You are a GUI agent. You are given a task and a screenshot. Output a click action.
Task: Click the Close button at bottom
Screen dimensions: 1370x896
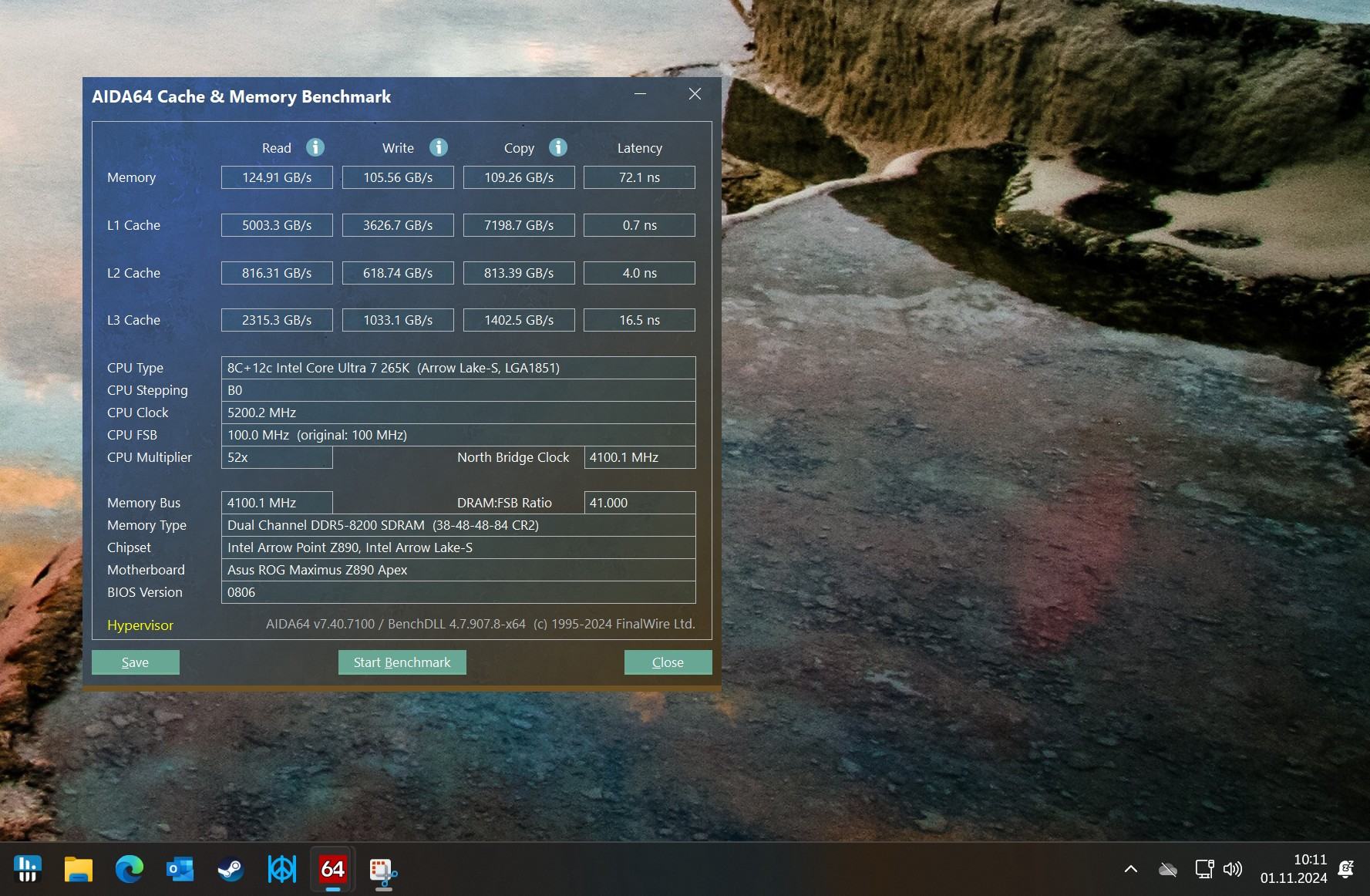point(668,662)
